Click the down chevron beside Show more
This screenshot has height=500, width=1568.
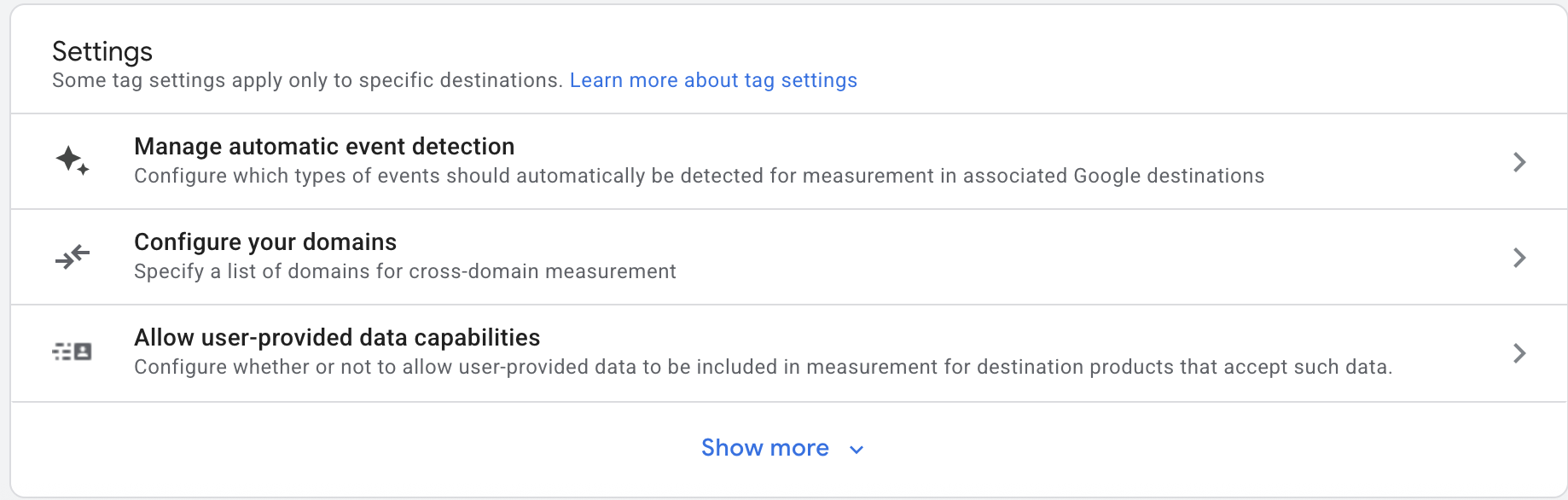click(x=857, y=450)
